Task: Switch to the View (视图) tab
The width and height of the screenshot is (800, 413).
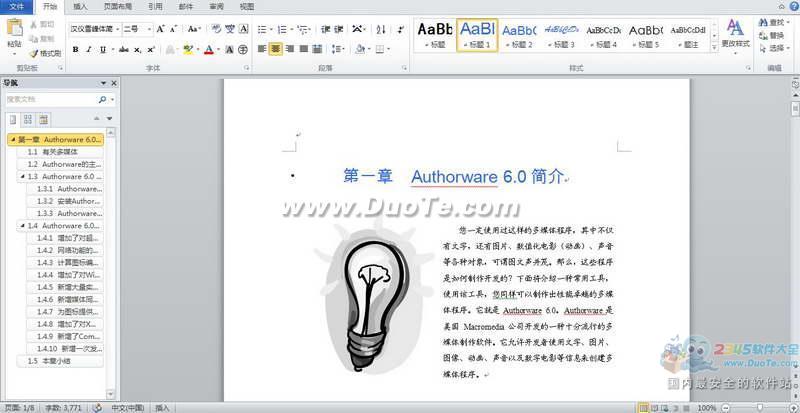Action: 247,7
